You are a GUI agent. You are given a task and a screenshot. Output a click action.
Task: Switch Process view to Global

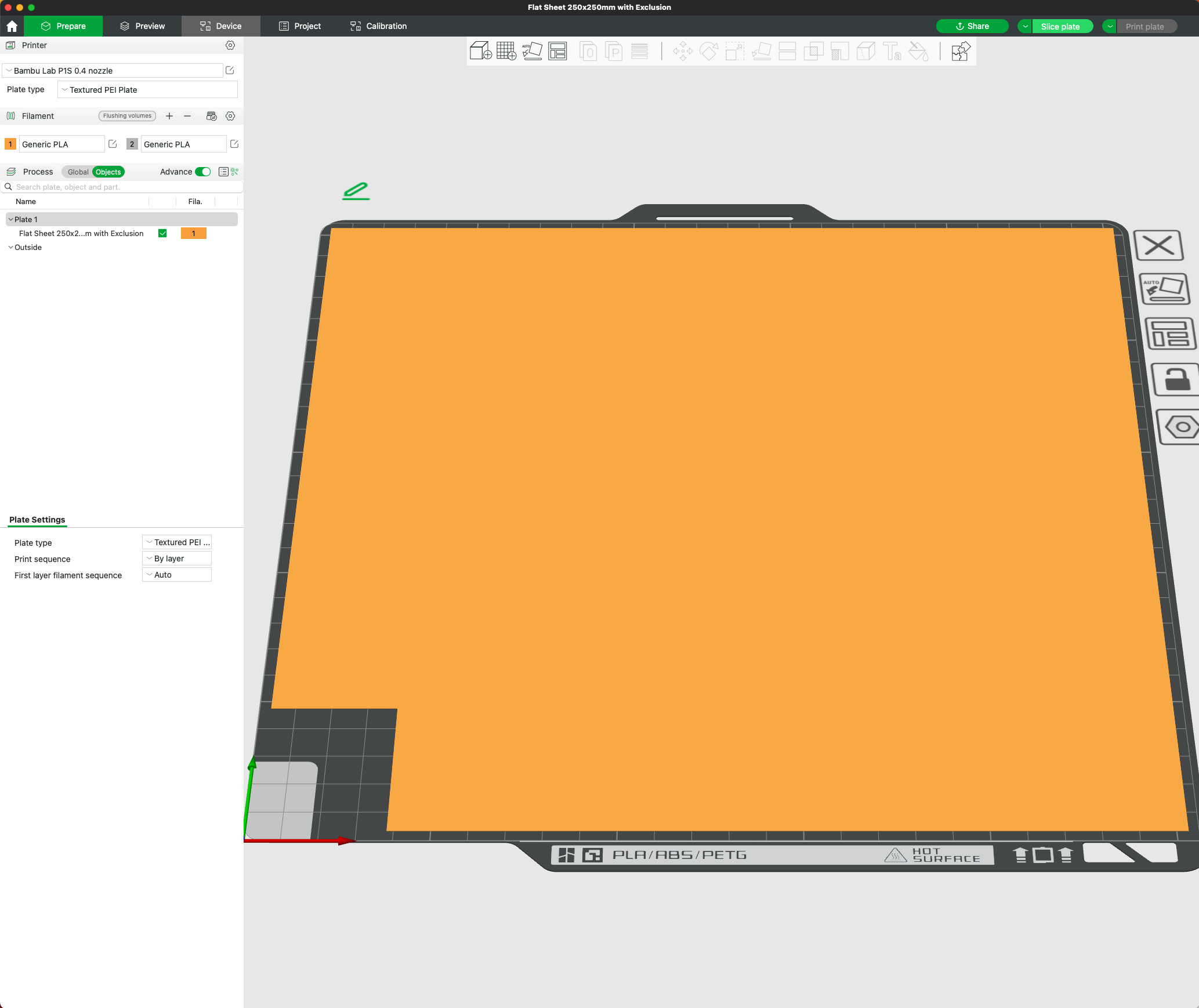(x=78, y=172)
